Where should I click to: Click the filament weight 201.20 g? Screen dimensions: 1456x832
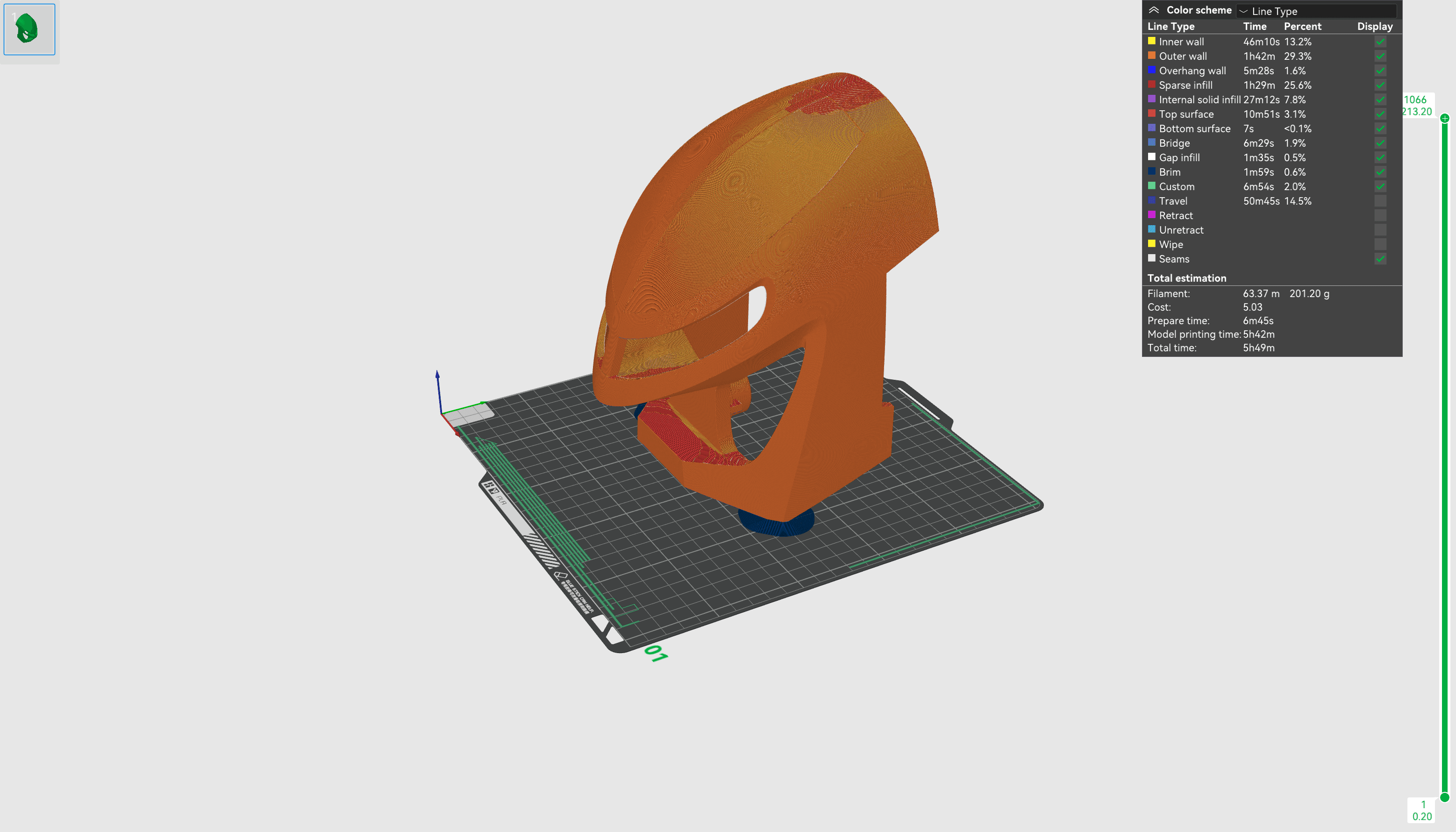[1309, 294]
